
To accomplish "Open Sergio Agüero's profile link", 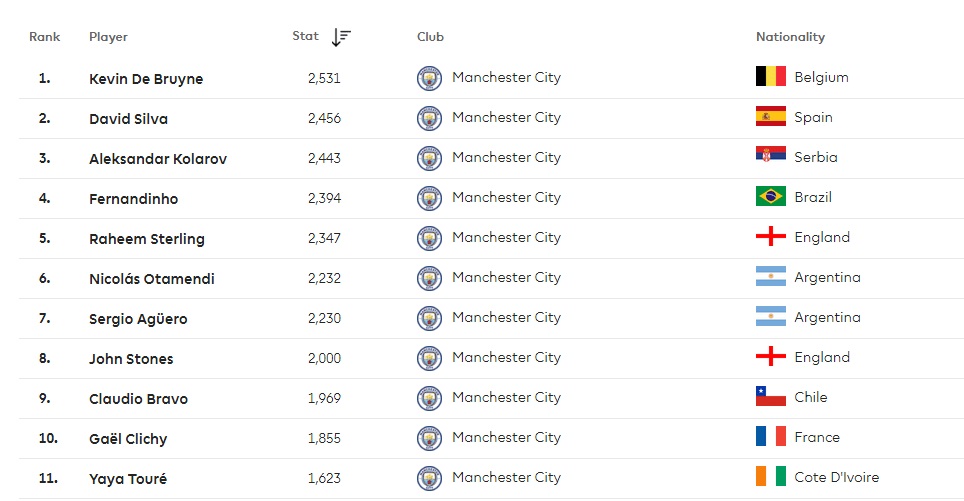I will pos(138,319).
